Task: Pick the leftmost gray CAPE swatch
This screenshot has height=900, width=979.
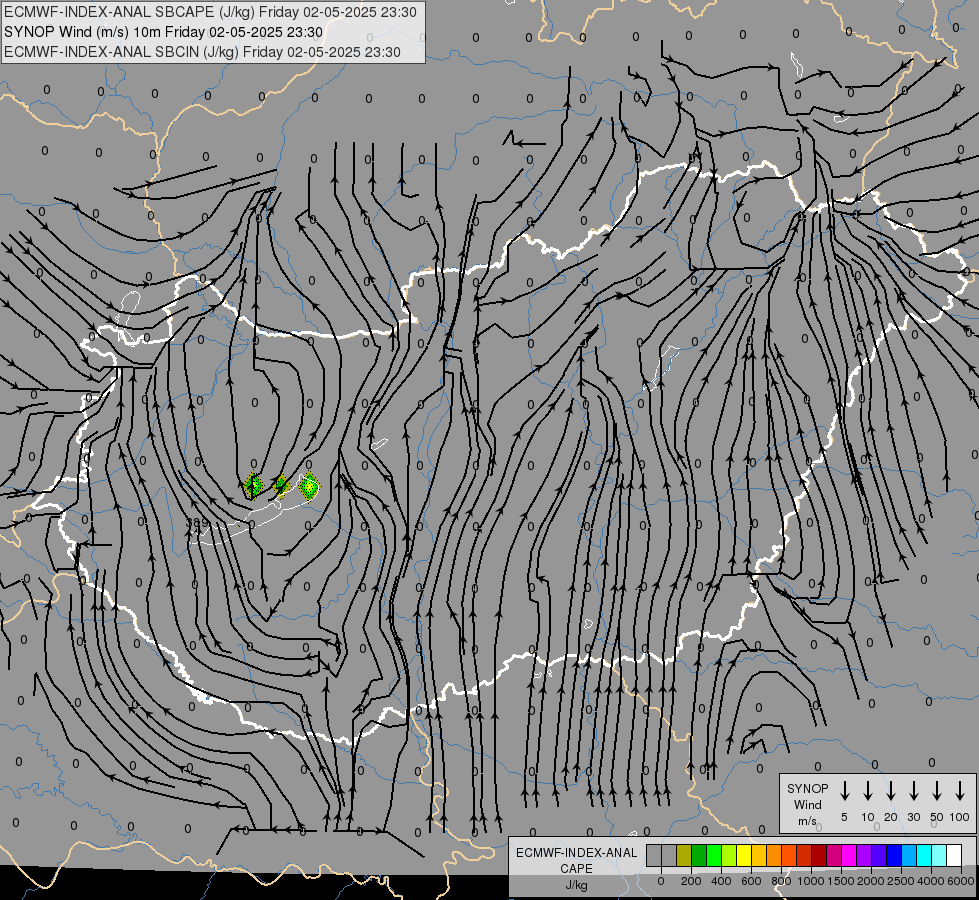Action: coord(654,856)
